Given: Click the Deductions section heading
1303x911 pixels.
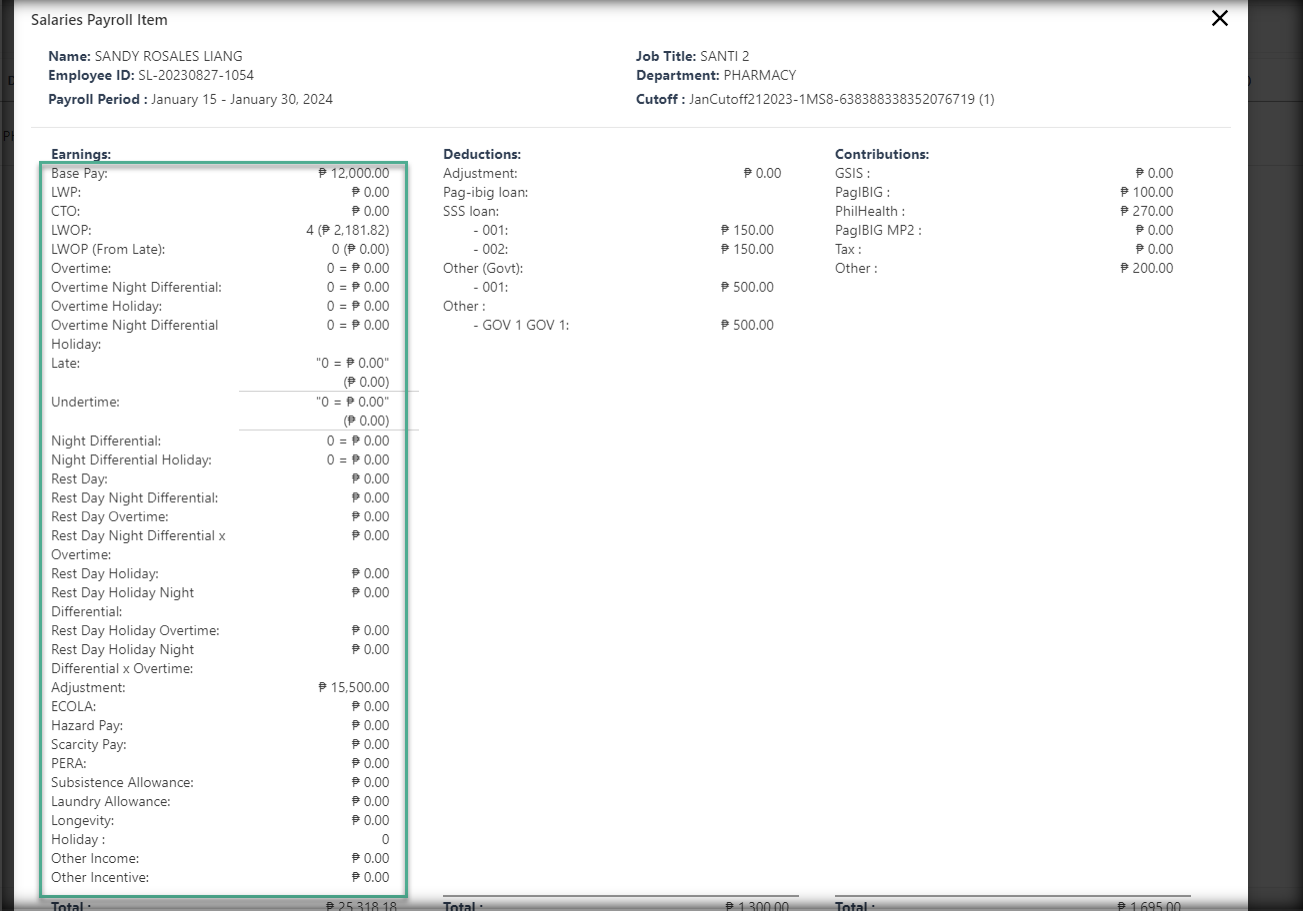Looking at the screenshot, I should coord(482,154).
